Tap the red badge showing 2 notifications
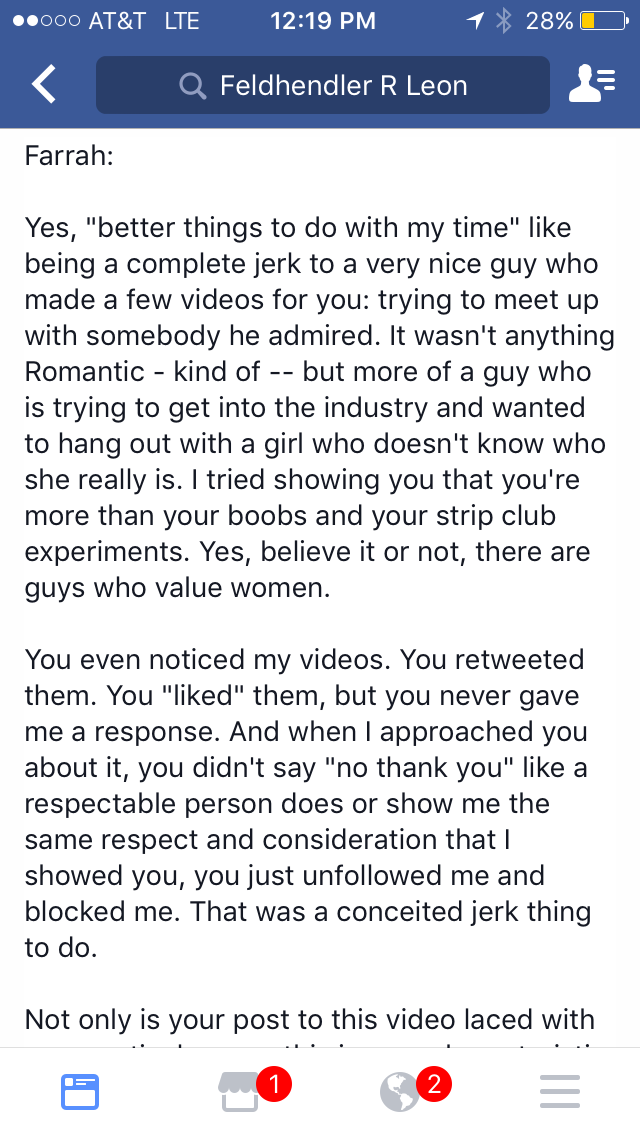The width and height of the screenshot is (640, 1136). click(434, 1084)
